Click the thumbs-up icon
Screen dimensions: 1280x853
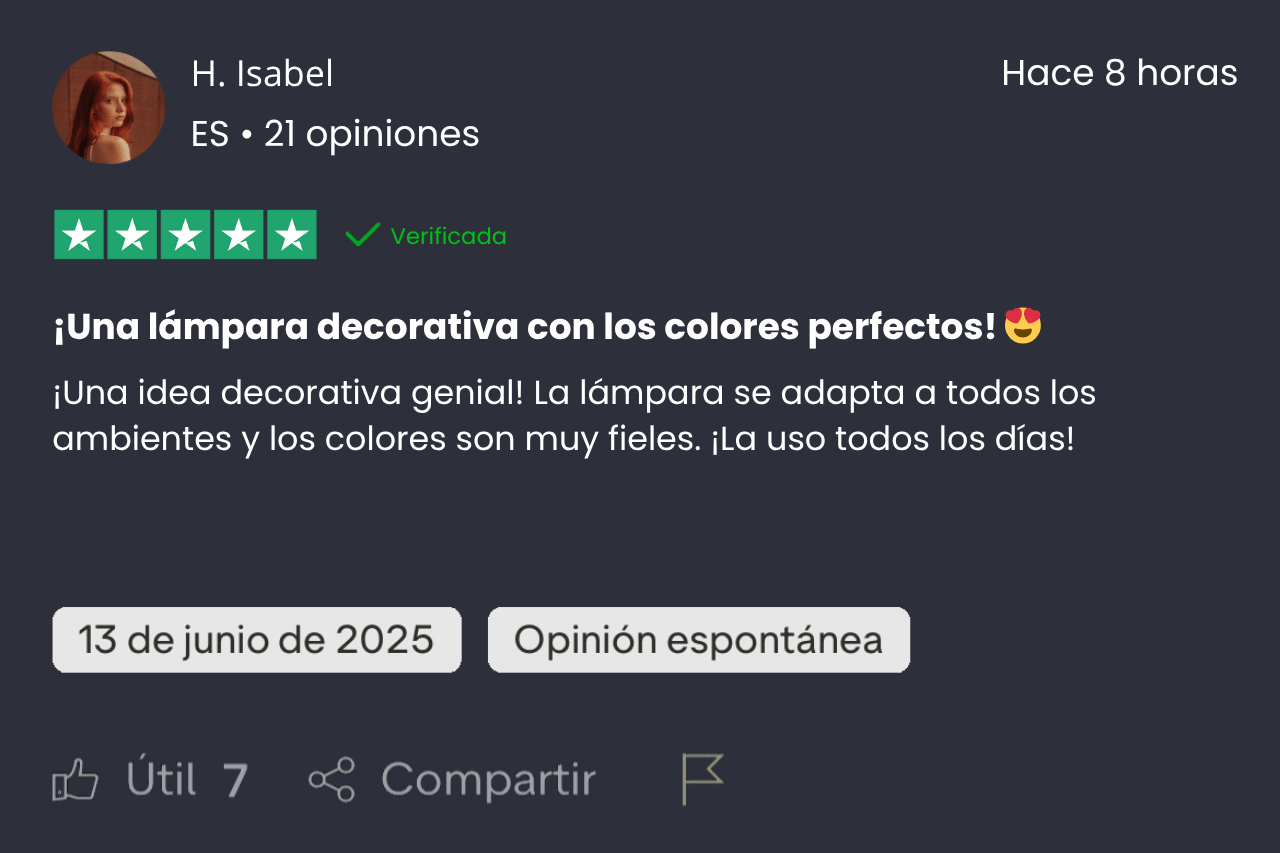click(76, 780)
